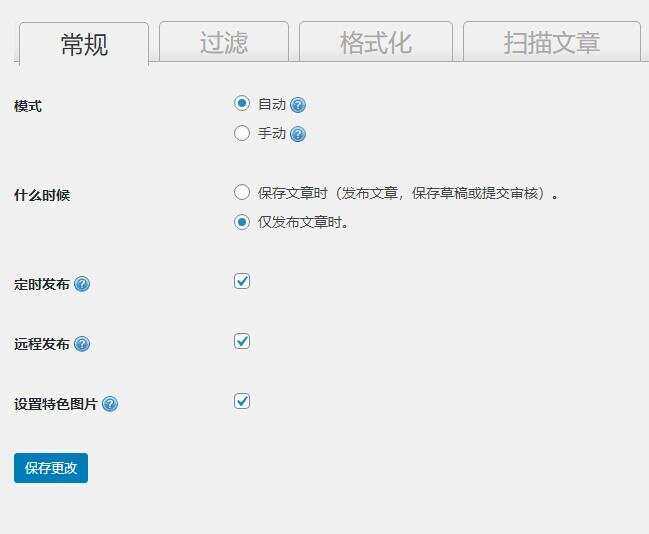Click the 保存更改 button
Image resolution: width=649 pixels, height=534 pixels.
pos(51,468)
